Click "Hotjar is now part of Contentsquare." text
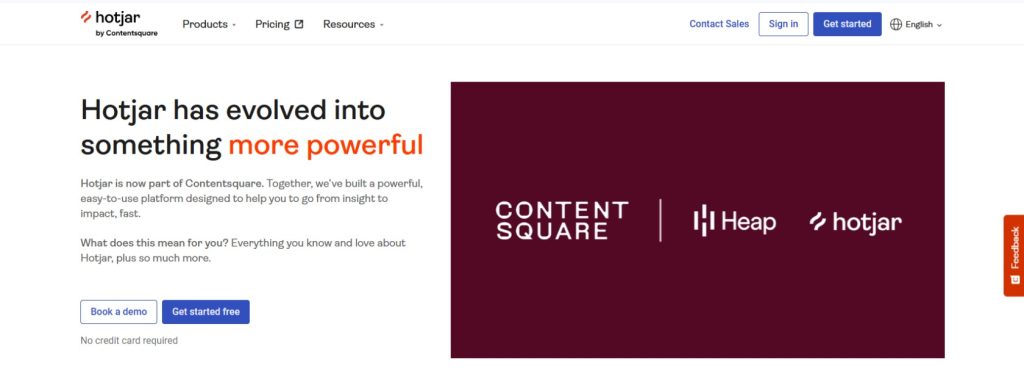 [172, 183]
